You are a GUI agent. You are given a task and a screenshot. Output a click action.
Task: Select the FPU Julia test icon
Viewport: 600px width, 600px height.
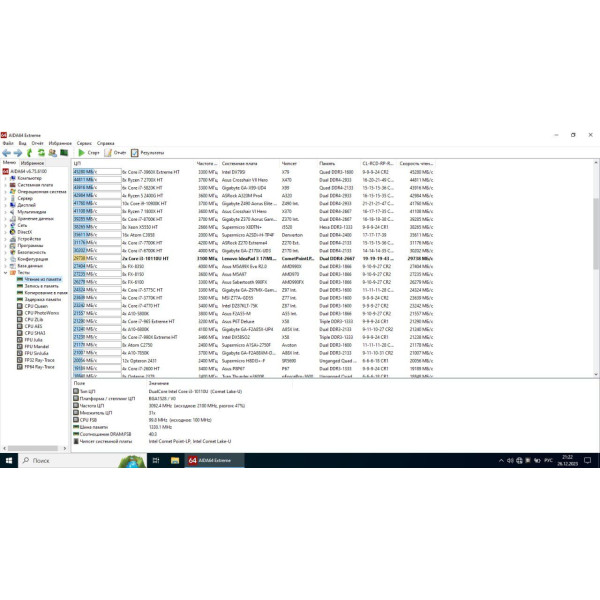point(20,340)
